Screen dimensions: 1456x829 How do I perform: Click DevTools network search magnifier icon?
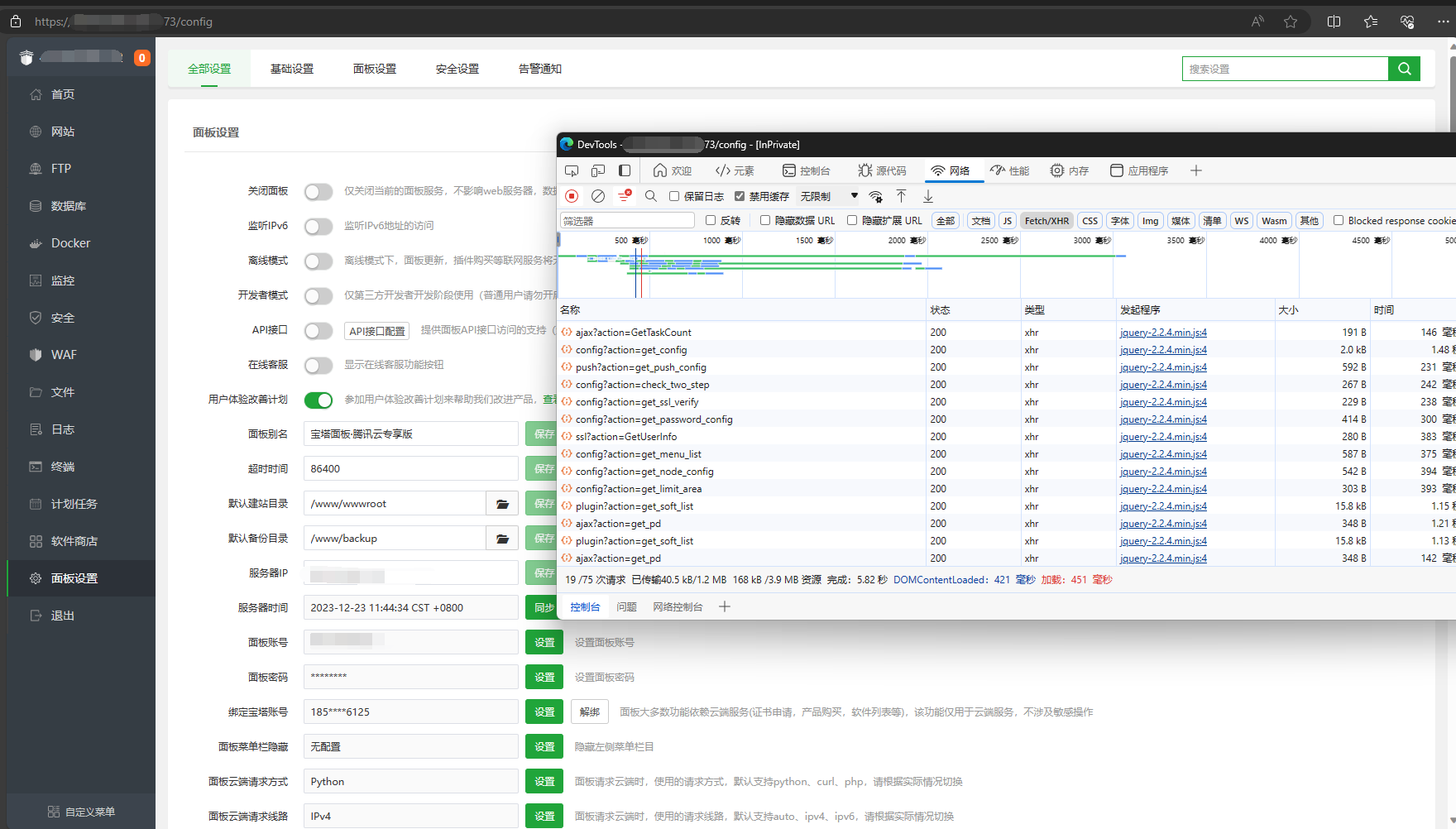[x=651, y=196]
